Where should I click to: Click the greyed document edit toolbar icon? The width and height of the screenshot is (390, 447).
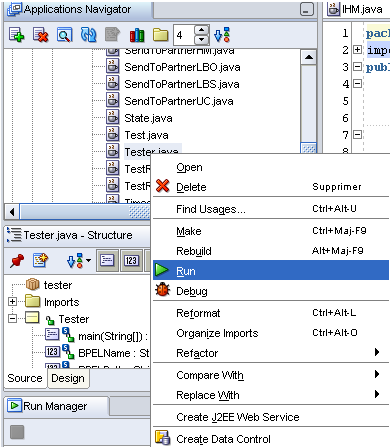[112, 35]
